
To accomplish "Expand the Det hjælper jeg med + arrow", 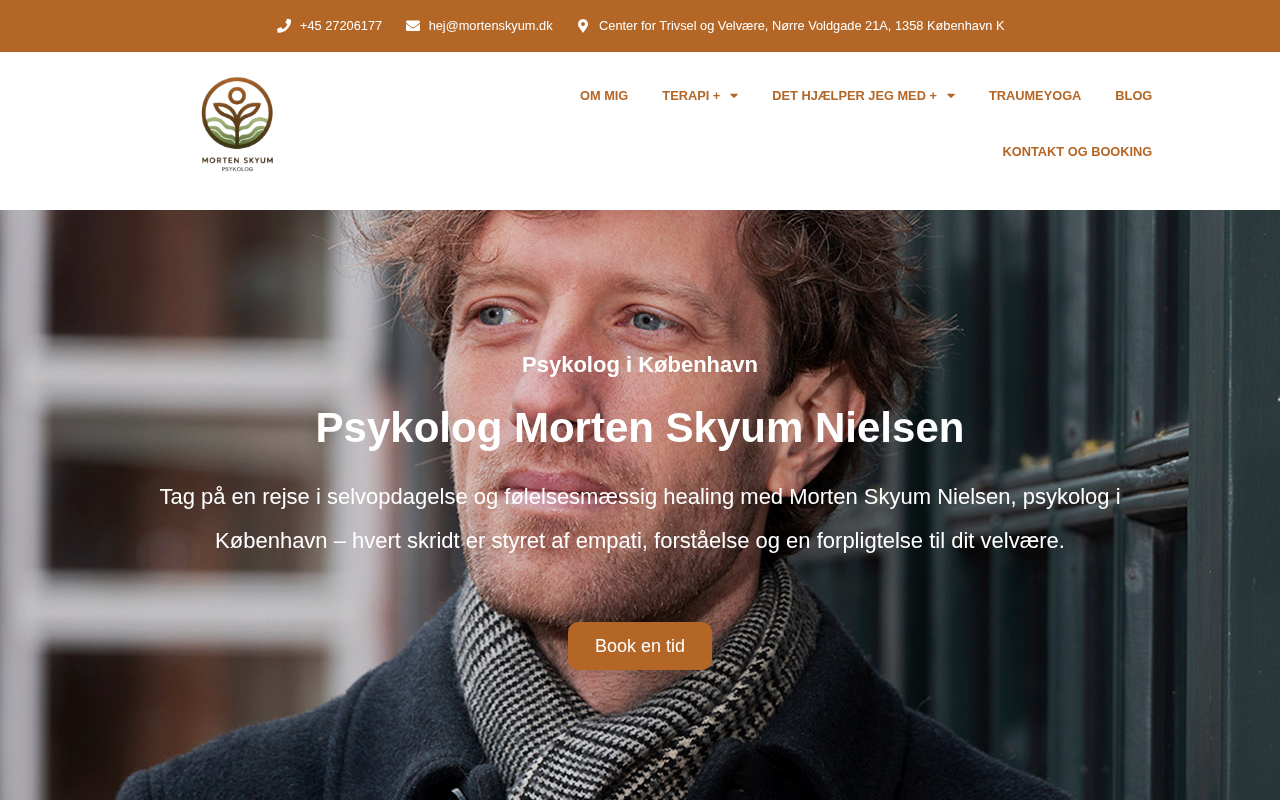I will 951,96.
